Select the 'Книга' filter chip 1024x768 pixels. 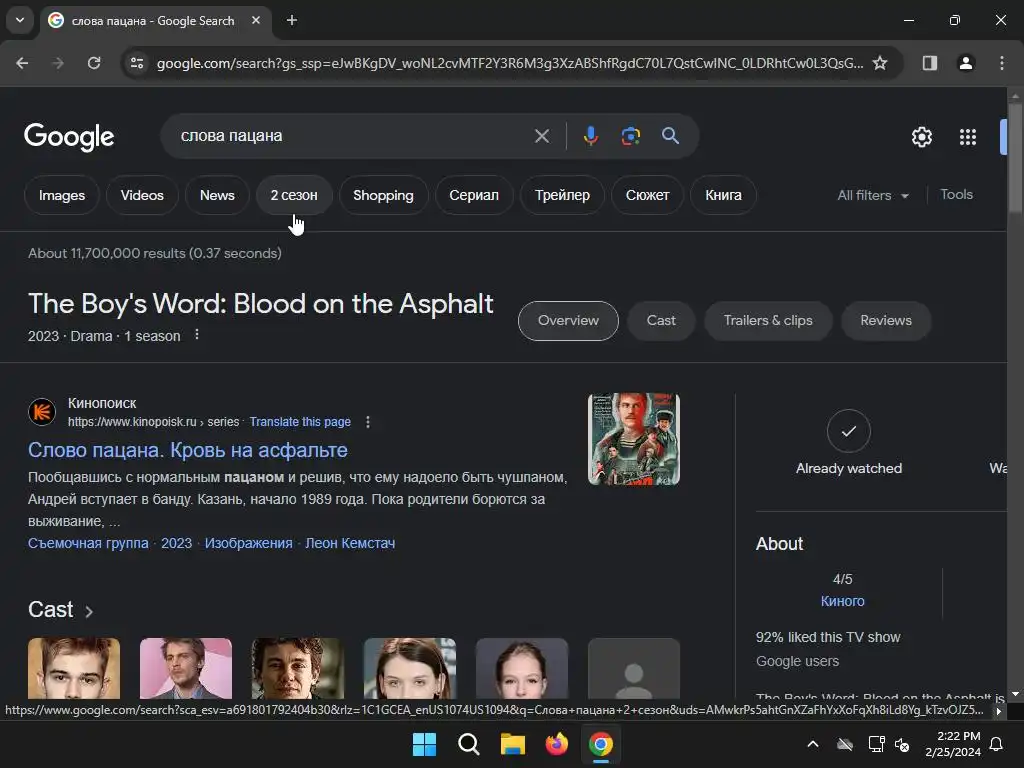pos(723,195)
